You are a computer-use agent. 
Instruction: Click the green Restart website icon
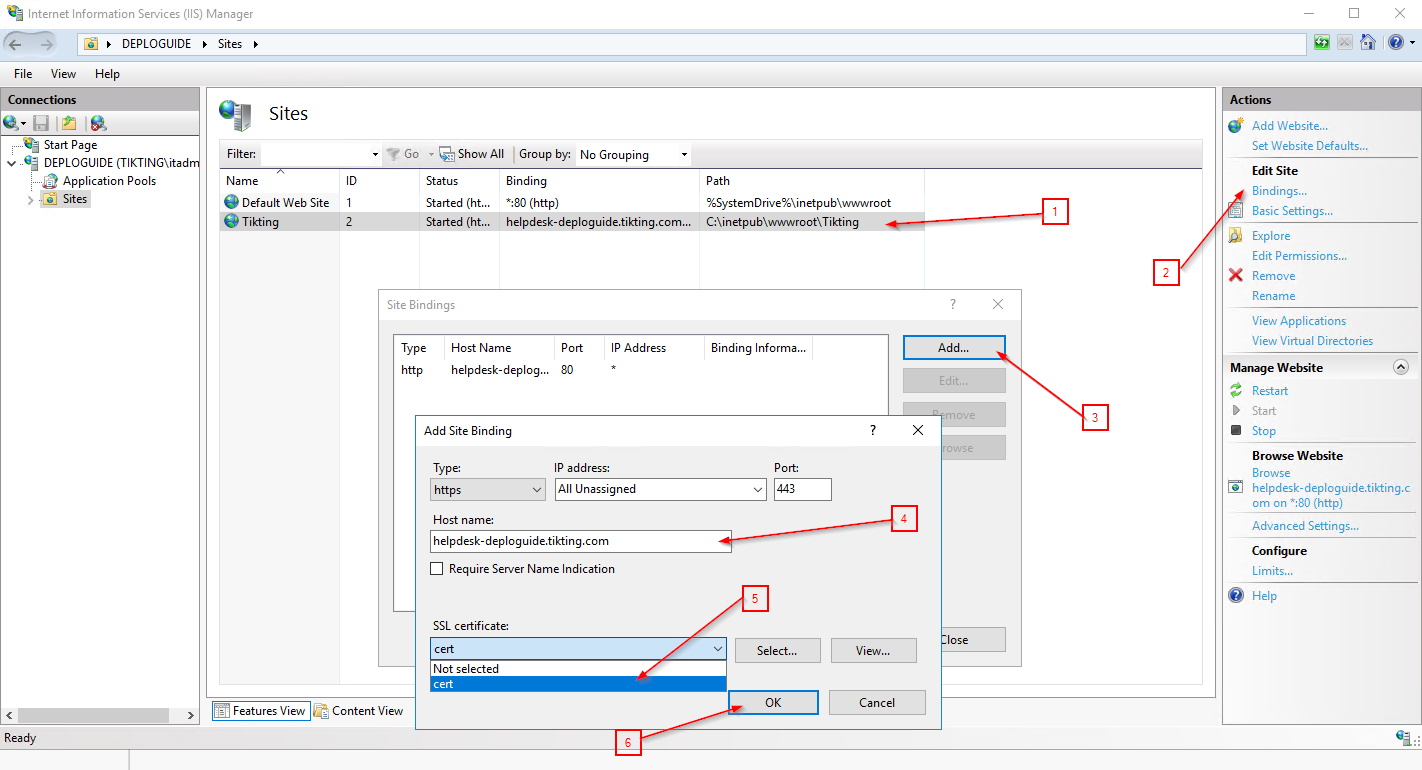pyautogui.click(x=1236, y=391)
